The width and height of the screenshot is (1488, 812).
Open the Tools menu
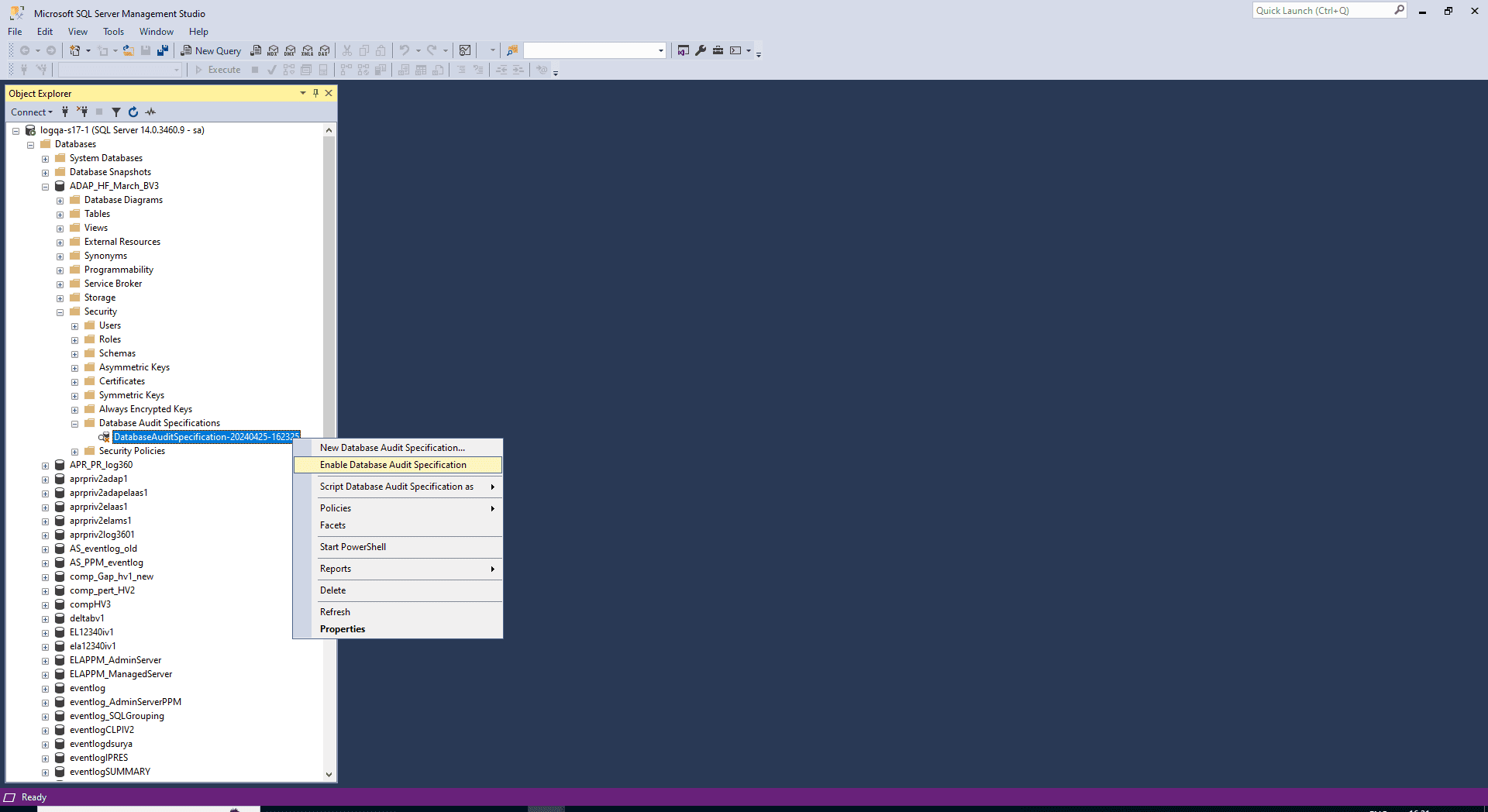(113, 32)
